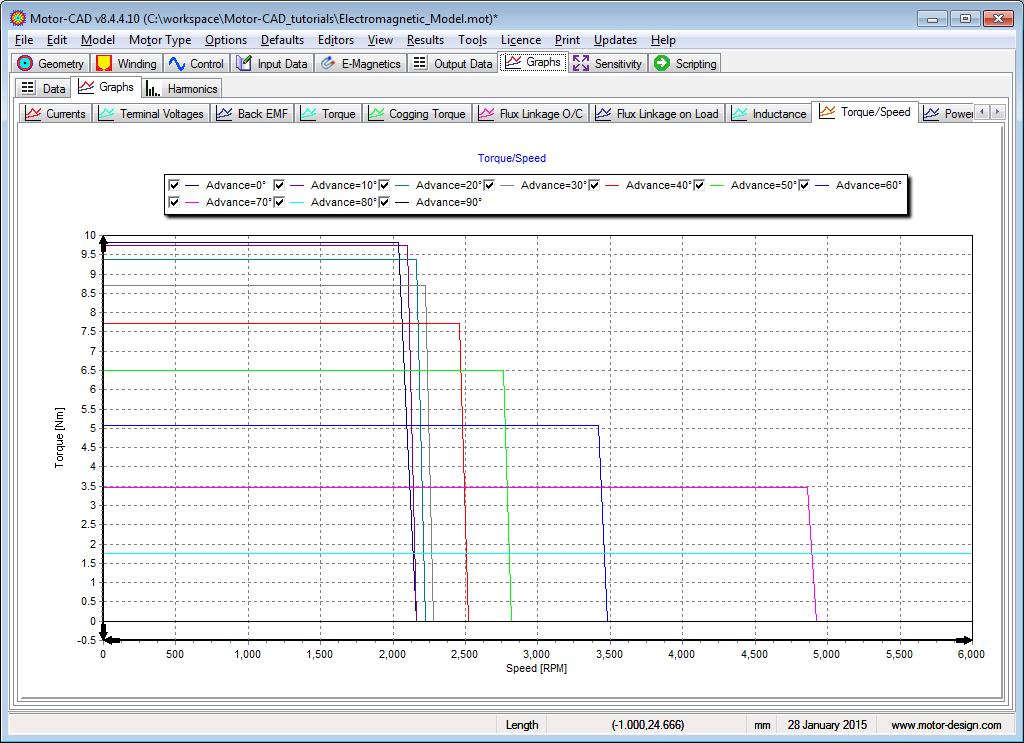This screenshot has width=1024, height=743.
Task: Switch to the Winding tab
Action: click(x=127, y=64)
